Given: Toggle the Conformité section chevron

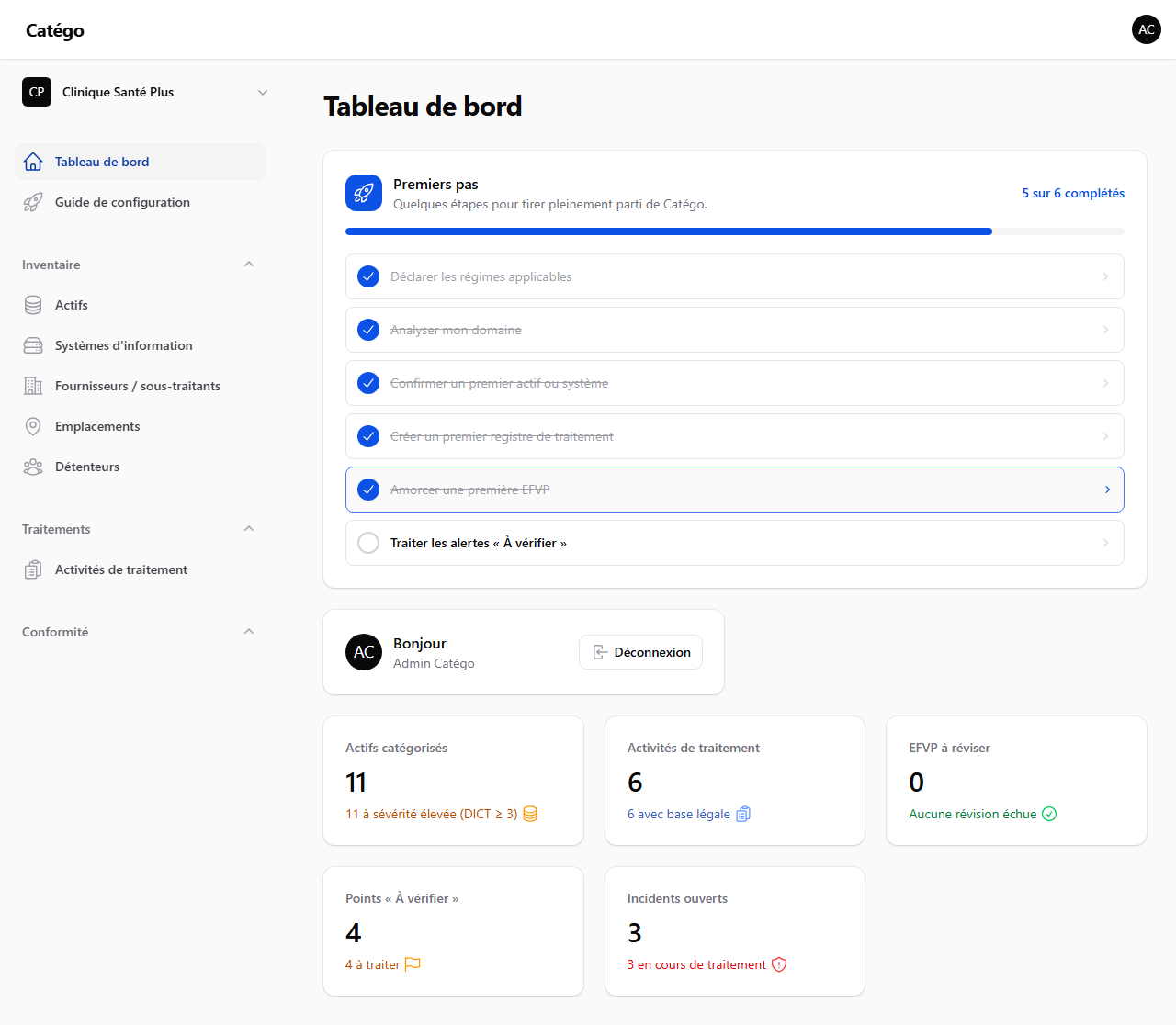Looking at the screenshot, I should coord(249,632).
